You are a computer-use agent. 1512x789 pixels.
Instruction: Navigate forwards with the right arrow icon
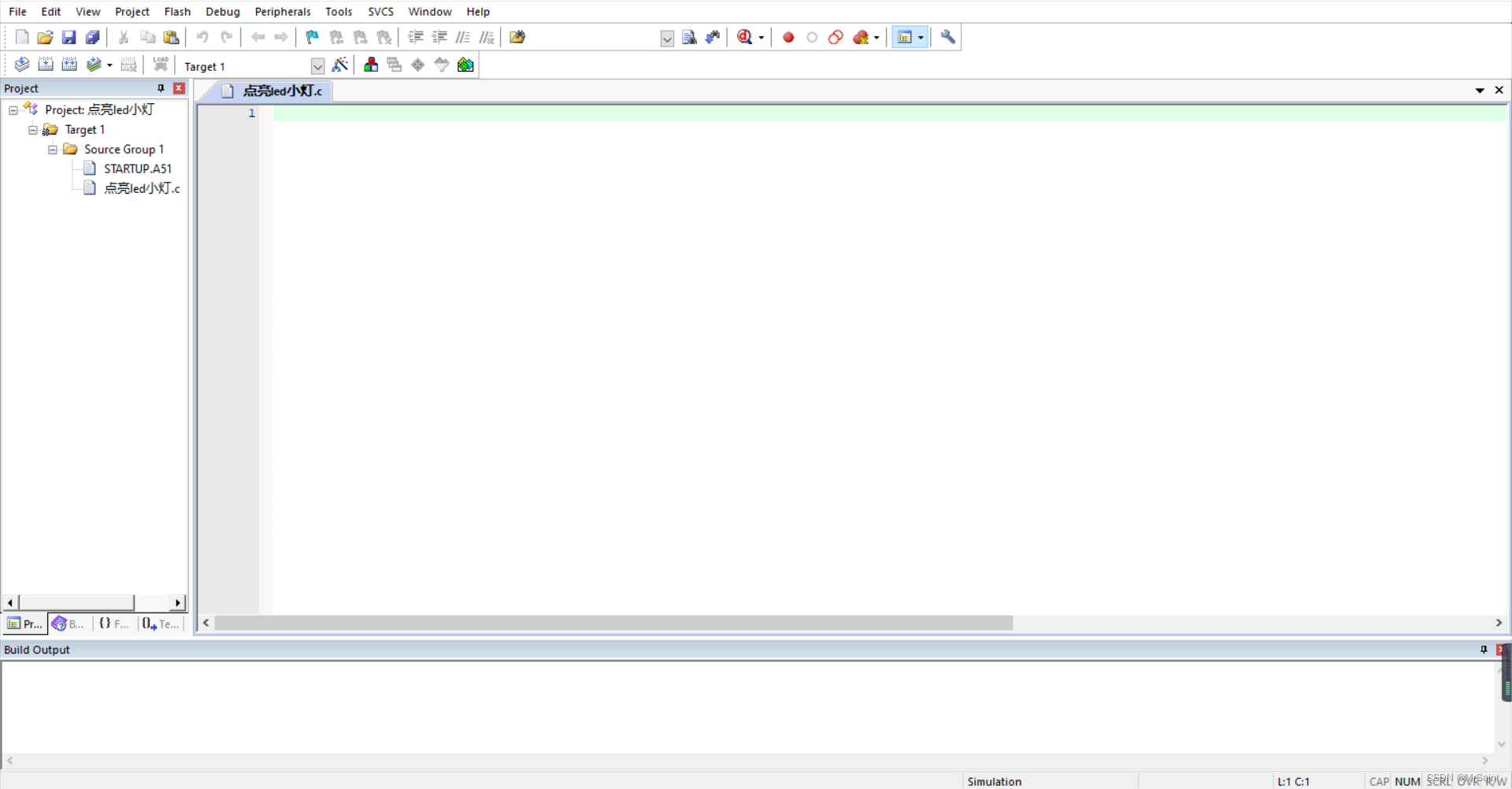pos(281,37)
